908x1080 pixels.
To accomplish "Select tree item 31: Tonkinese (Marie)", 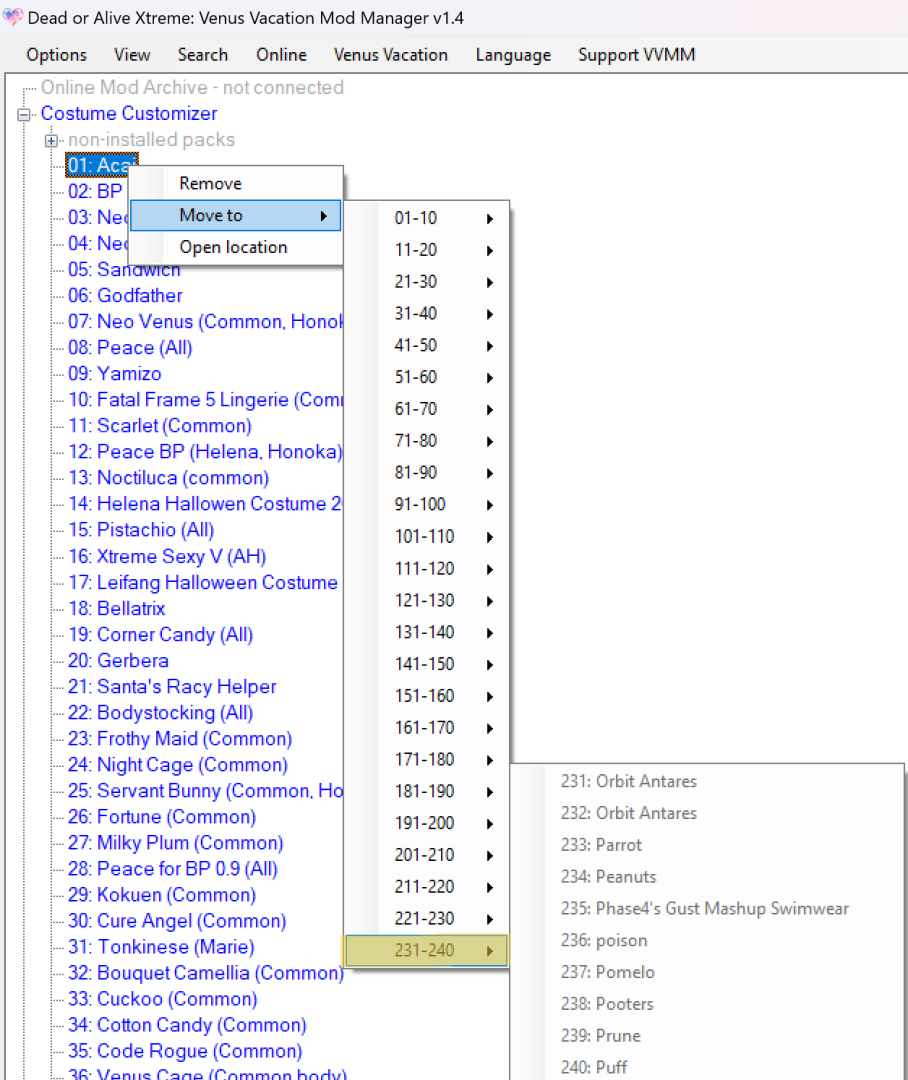I will click(161, 948).
